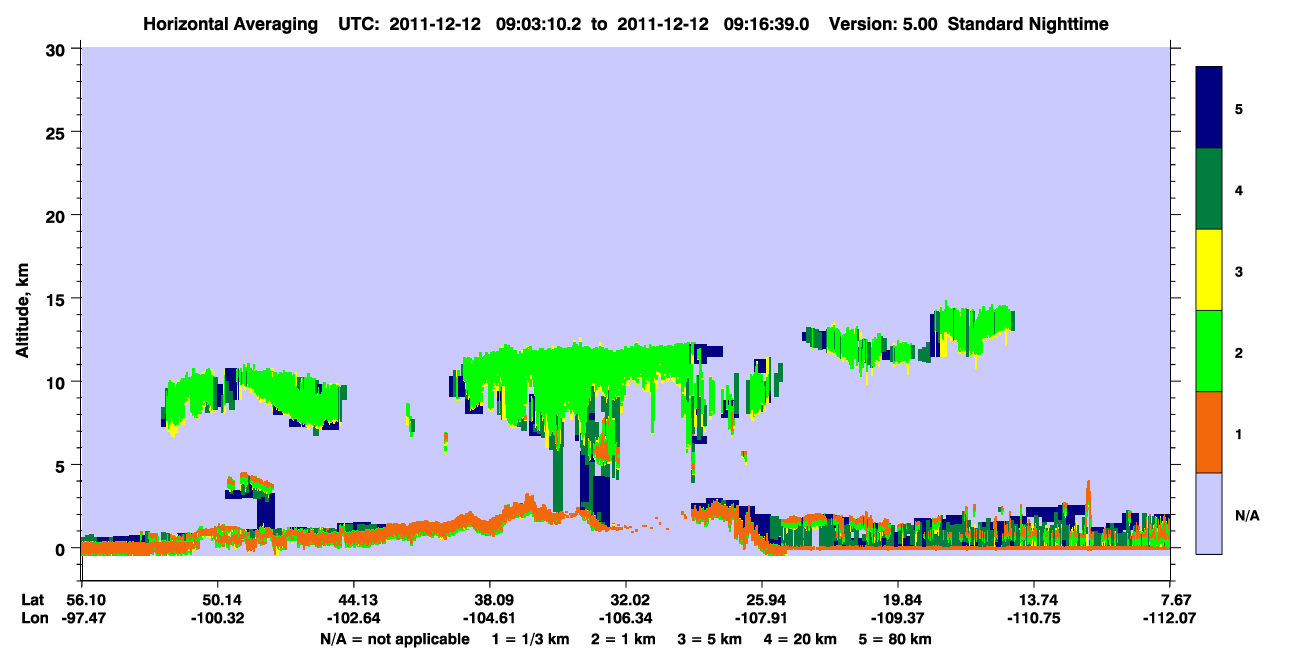Click 'Standard Nighttime' in the title

(1028, 24)
